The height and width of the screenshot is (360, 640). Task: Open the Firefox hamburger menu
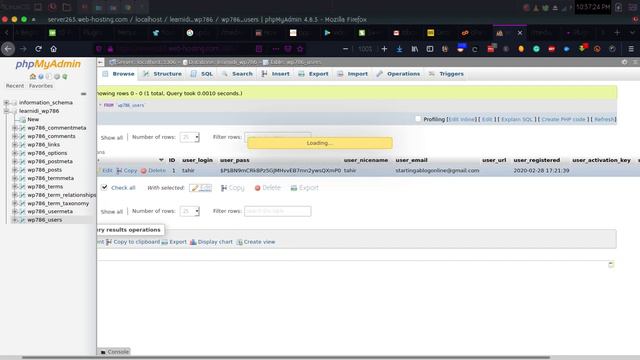click(631, 49)
